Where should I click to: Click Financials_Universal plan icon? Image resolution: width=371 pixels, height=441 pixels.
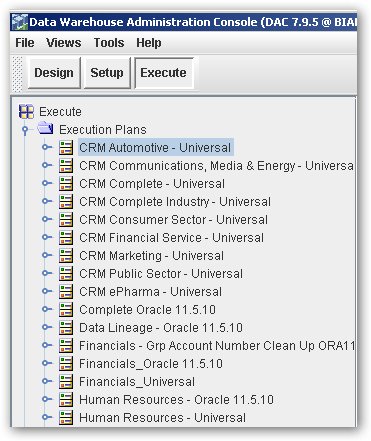coord(66,381)
